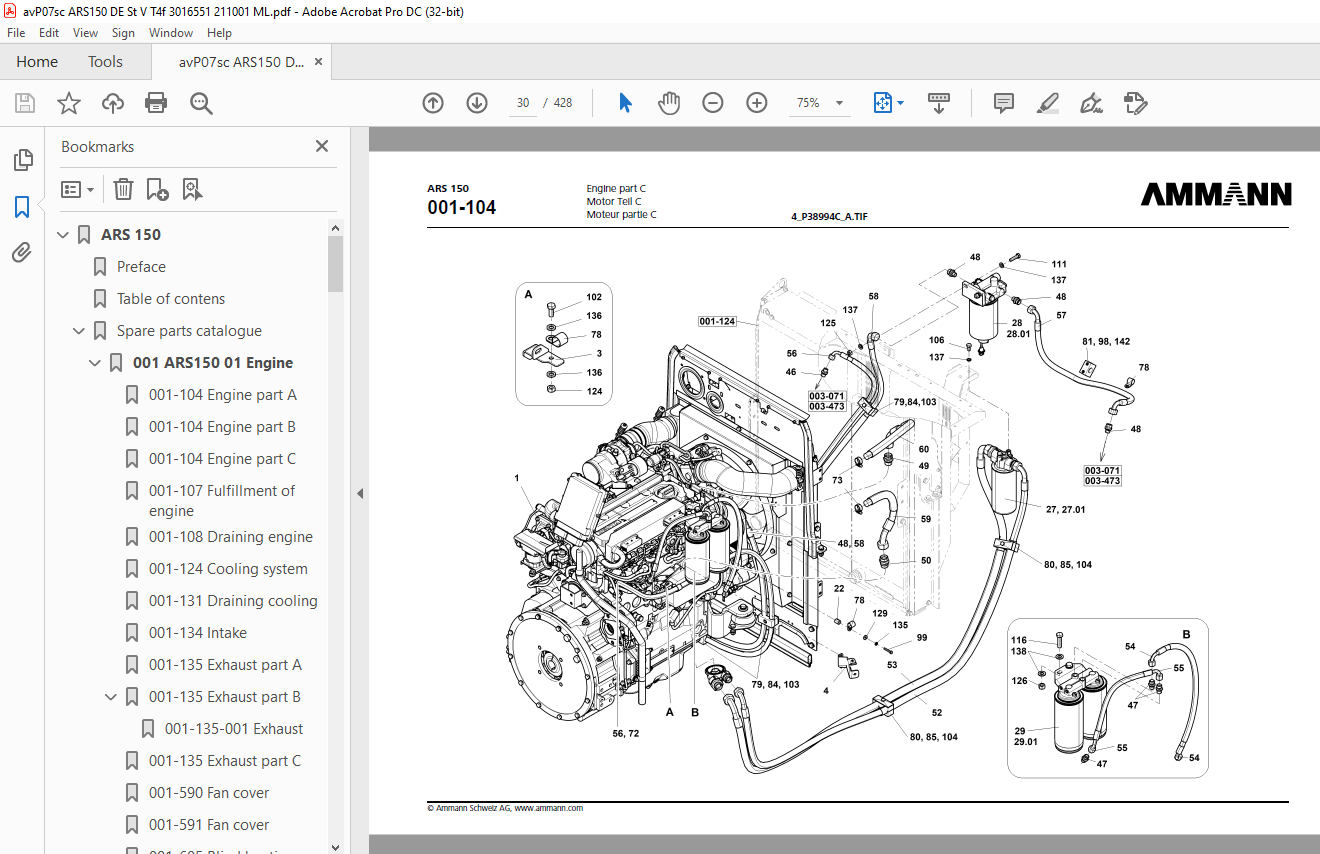Jump to 001-104 Engine part C
Image resolution: width=1320 pixels, height=854 pixels.
[x=223, y=459]
